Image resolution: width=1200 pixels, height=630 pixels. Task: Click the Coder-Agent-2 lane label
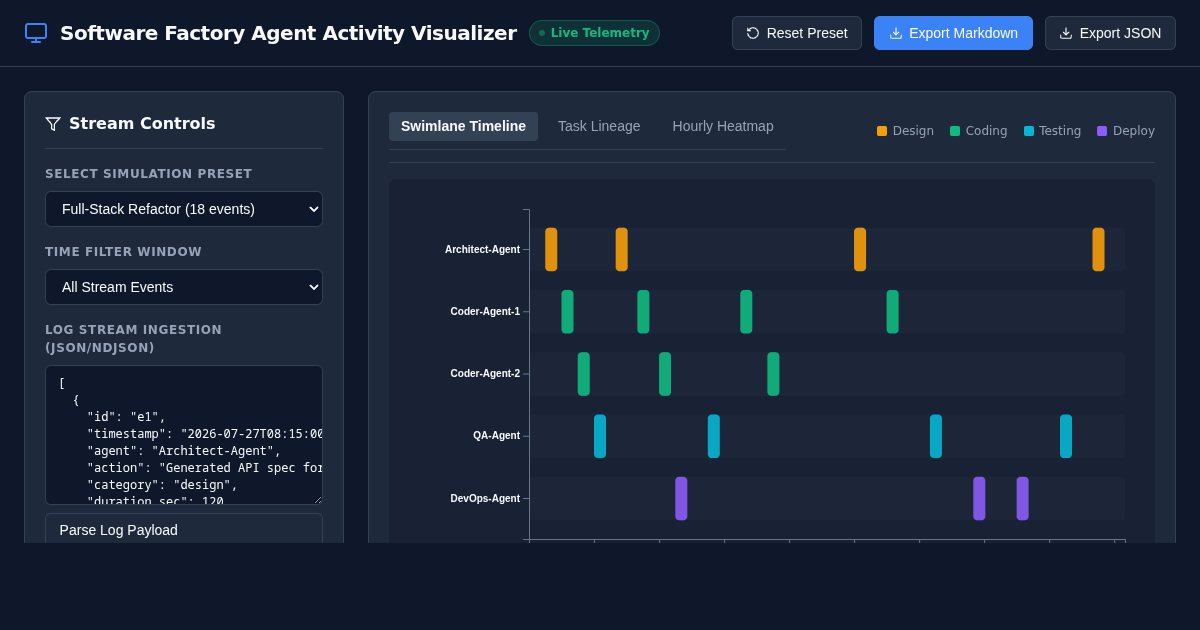pos(485,374)
